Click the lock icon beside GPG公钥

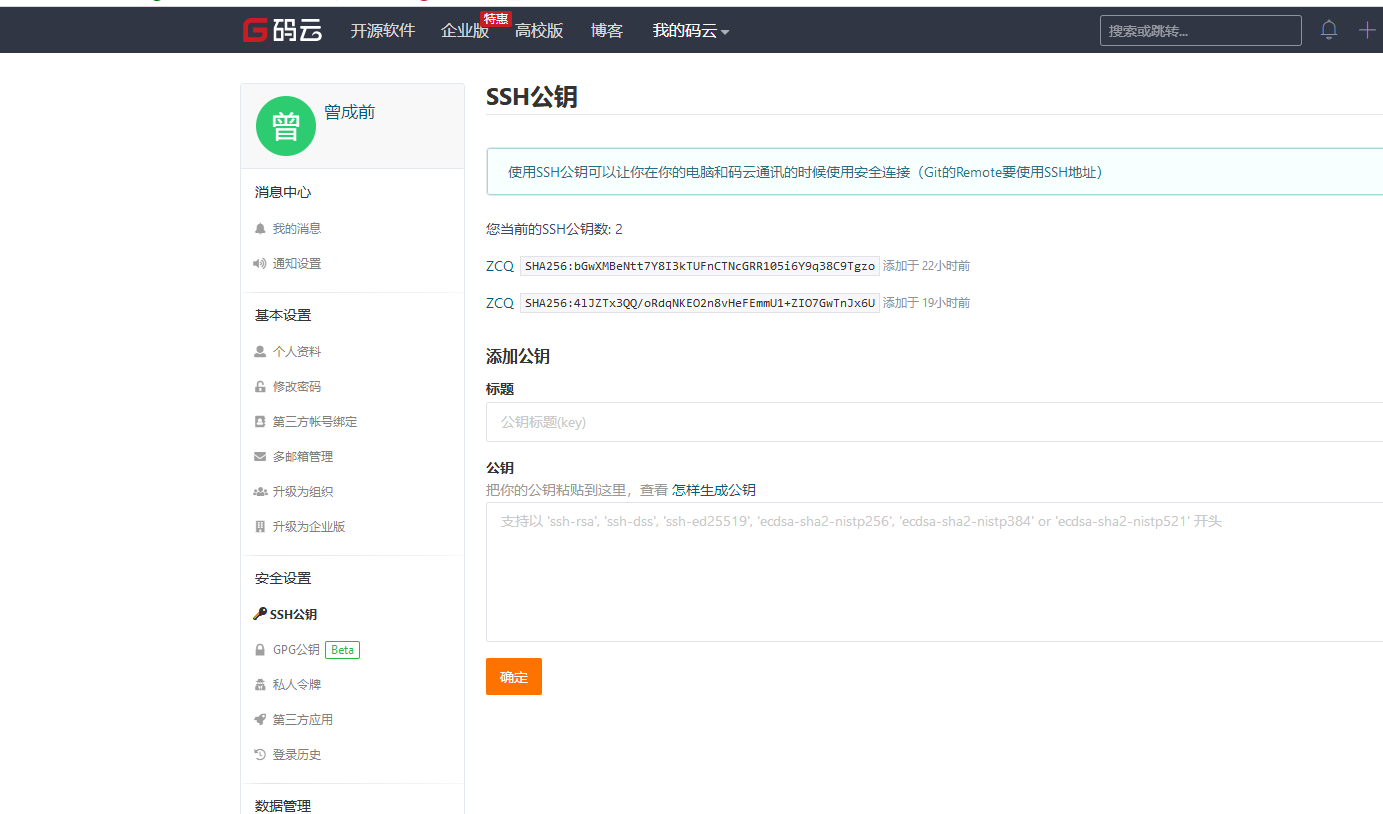click(260, 650)
